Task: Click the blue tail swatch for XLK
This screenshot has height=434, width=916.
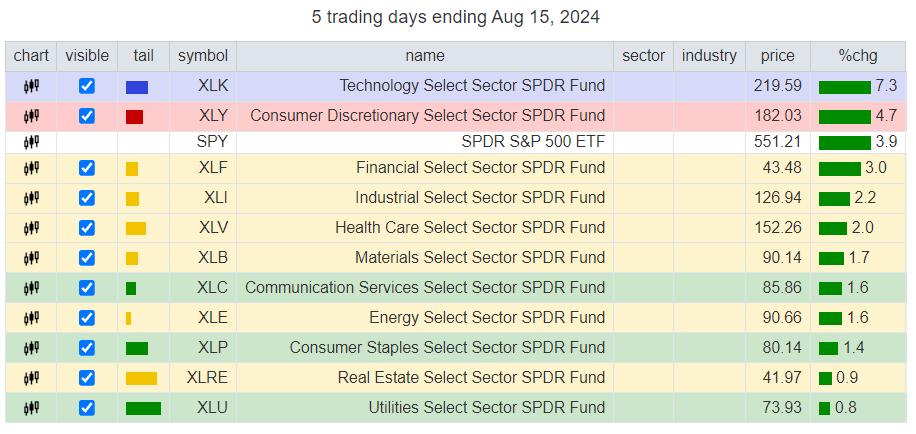Action: click(x=137, y=87)
